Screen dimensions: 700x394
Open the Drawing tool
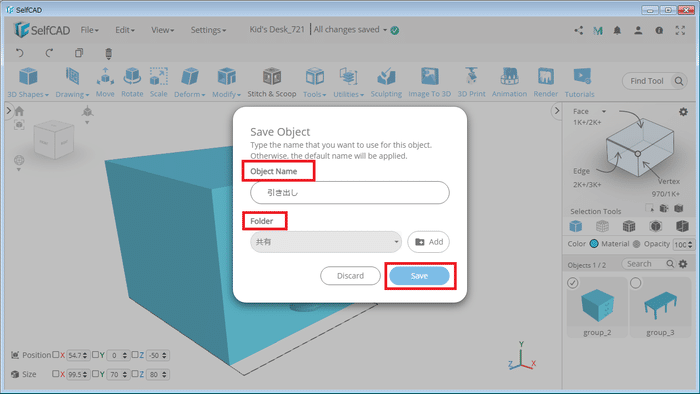(x=72, y=83)
